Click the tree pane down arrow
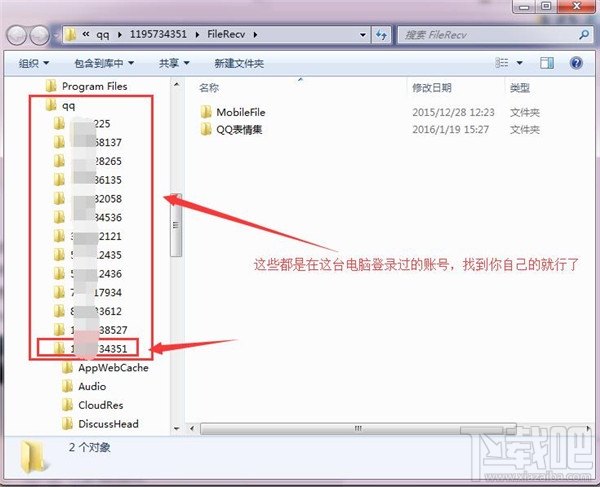The image size is (600, 487). tap(176, 429)
